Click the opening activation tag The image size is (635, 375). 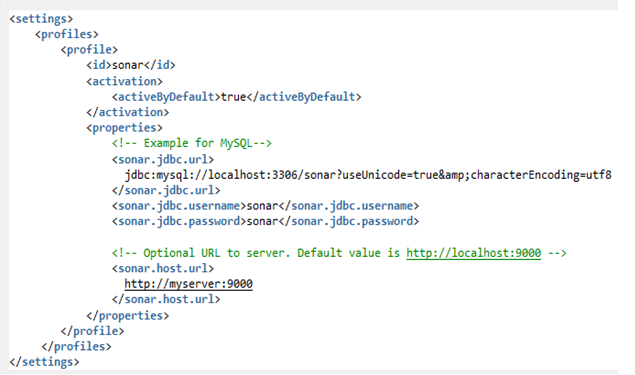point(124,81)
